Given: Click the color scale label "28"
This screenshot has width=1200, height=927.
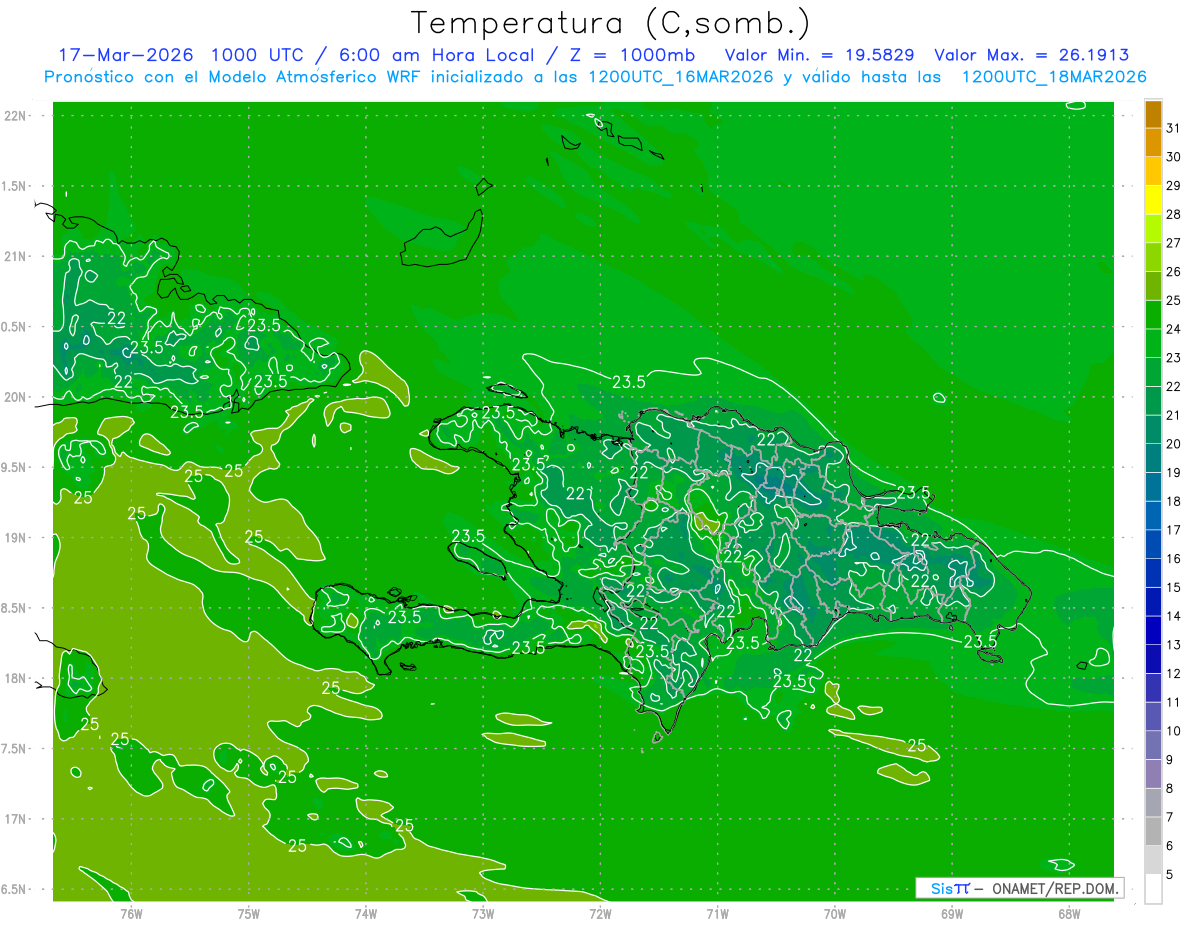Looking at the screenshot, I should pyautogui.click(x=1174, y=214).
